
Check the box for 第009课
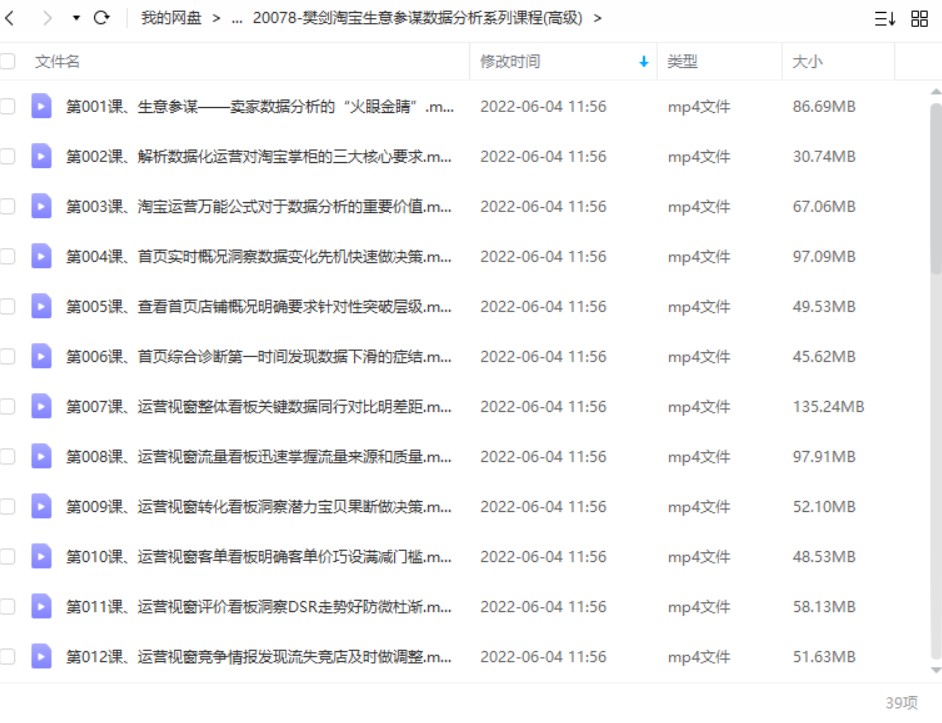7,507
